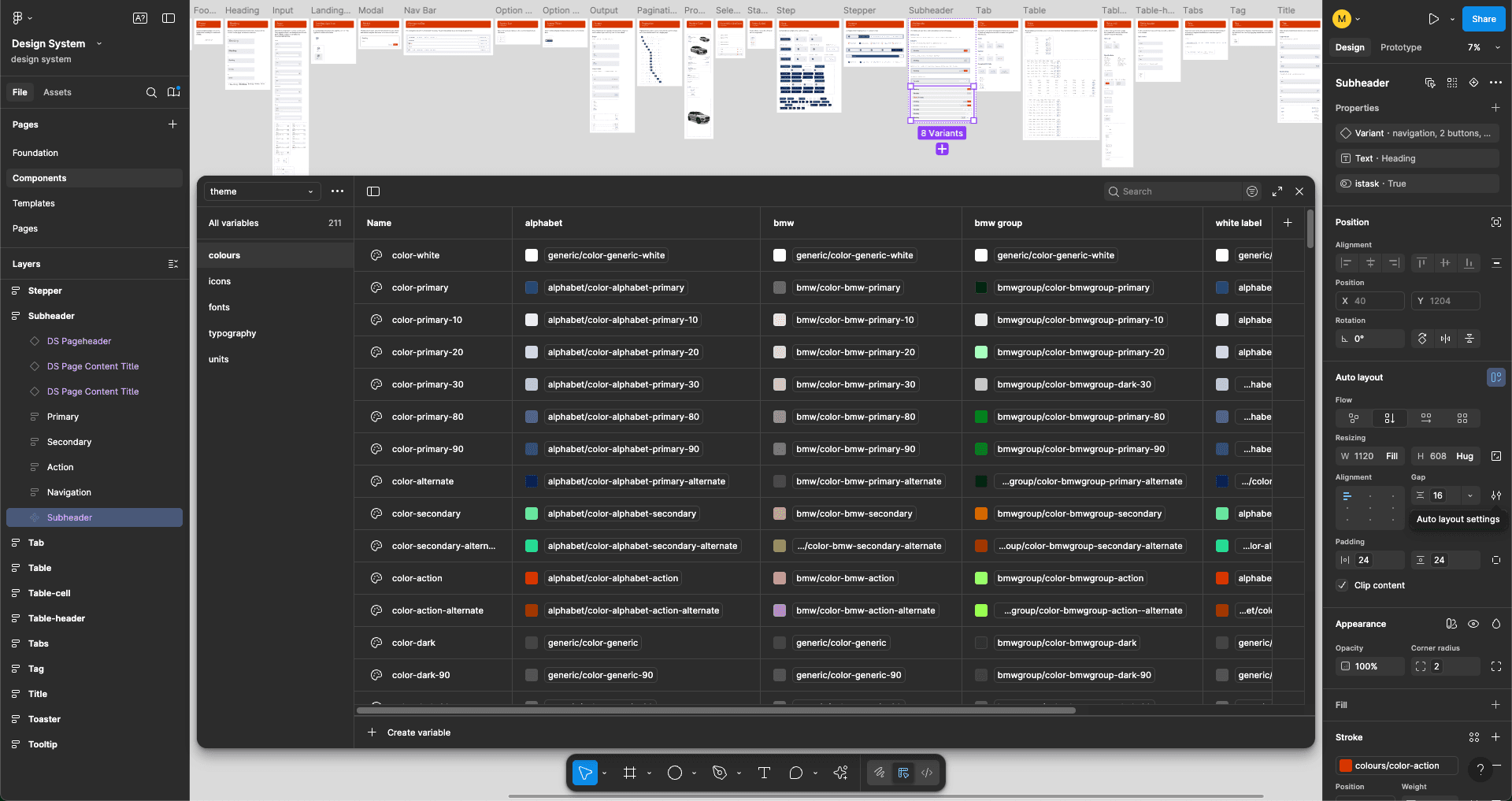Open search in the left panel
The image size is (1512, 801).
(151, 92)
